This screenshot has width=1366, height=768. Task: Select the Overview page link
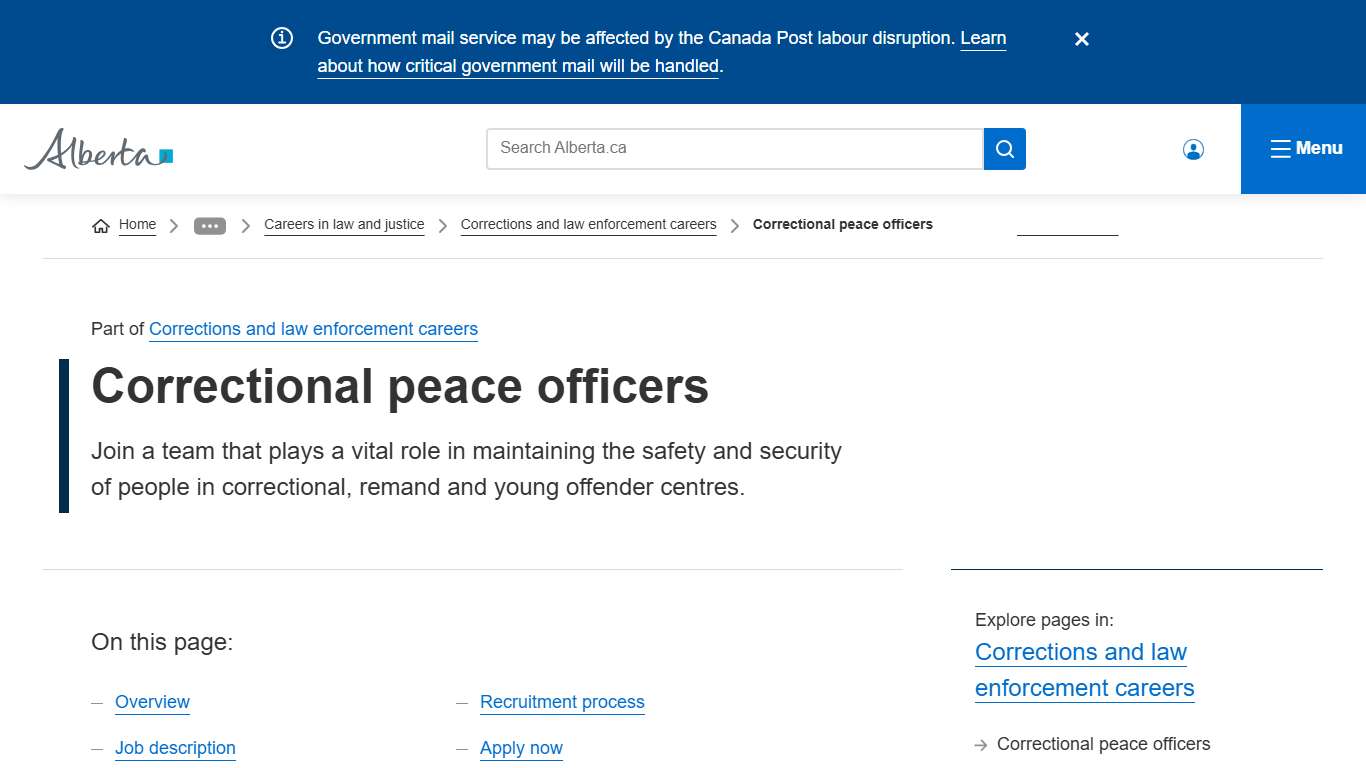pos(152,702)
